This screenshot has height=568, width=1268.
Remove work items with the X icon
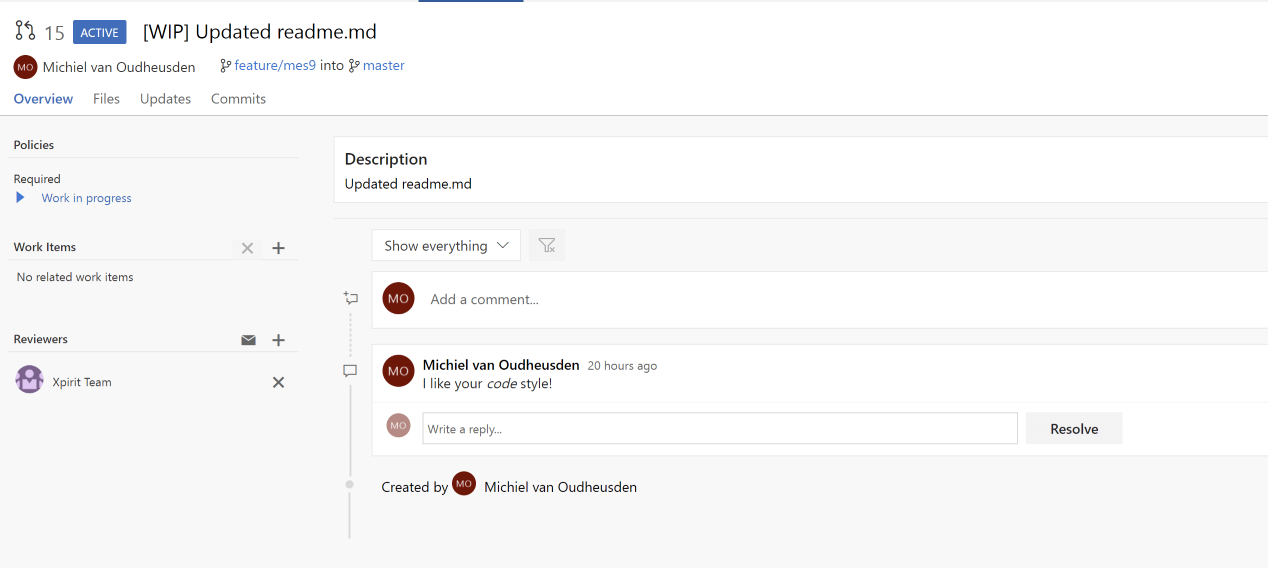click(x=247, y=248)
